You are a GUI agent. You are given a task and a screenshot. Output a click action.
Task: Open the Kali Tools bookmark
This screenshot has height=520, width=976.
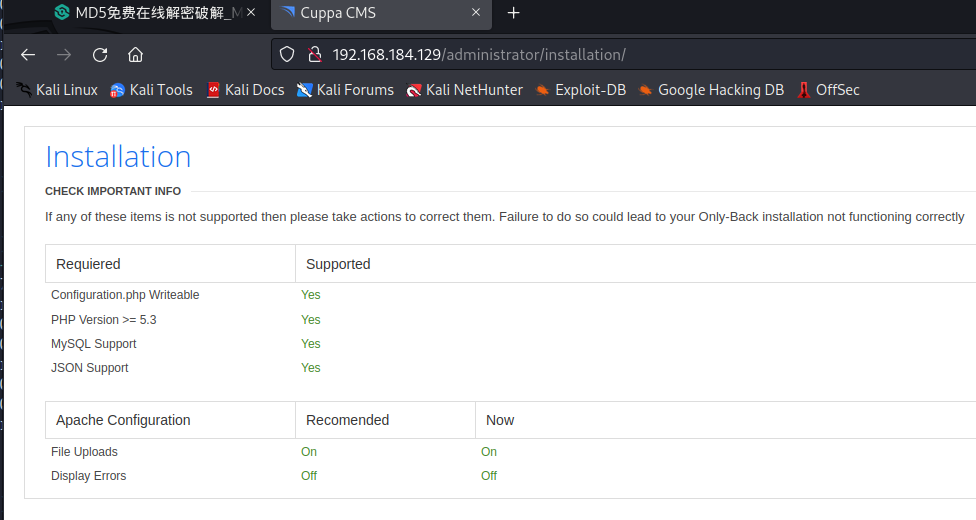pyautogui.click(x=151, y=90)
